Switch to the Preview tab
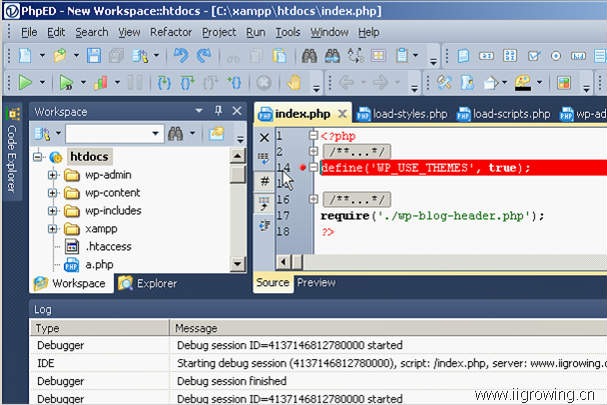This screenshot has width=607, height=405. click(x=316, y=283)
